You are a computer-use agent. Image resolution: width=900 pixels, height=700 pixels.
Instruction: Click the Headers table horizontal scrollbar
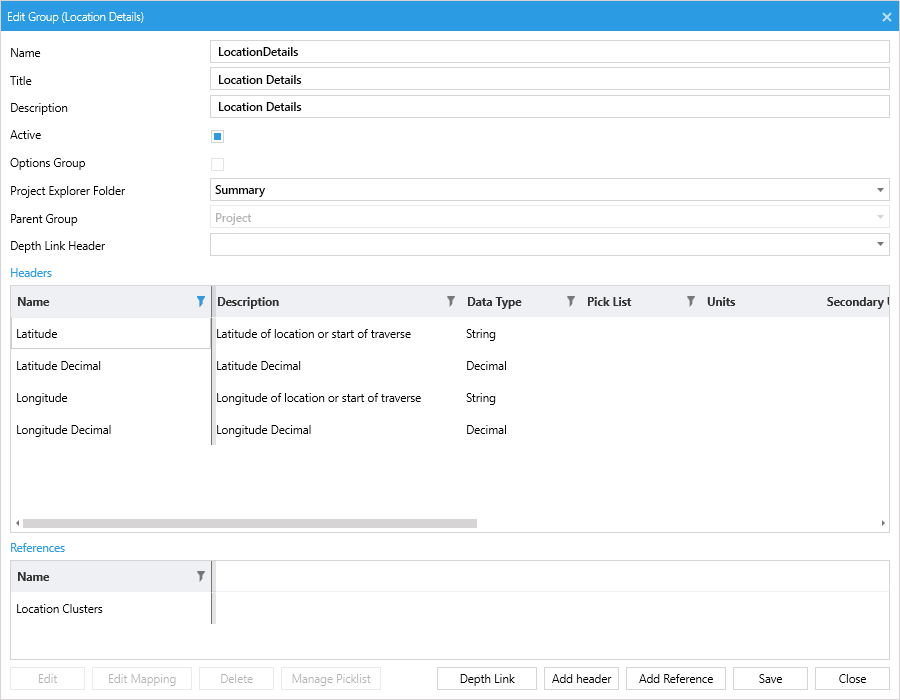point(250,523)
